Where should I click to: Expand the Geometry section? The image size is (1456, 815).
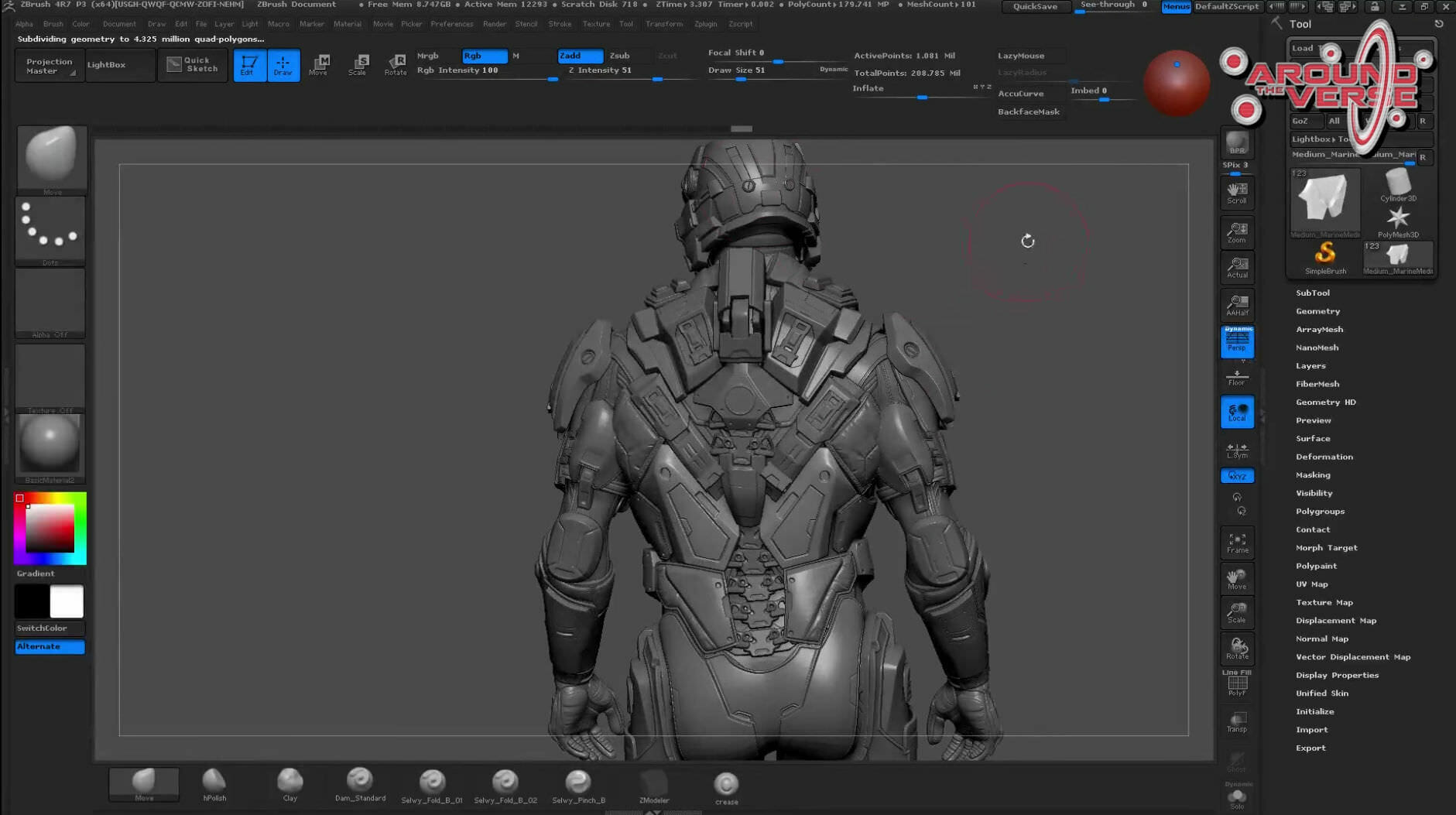[x=1317, y=311]
